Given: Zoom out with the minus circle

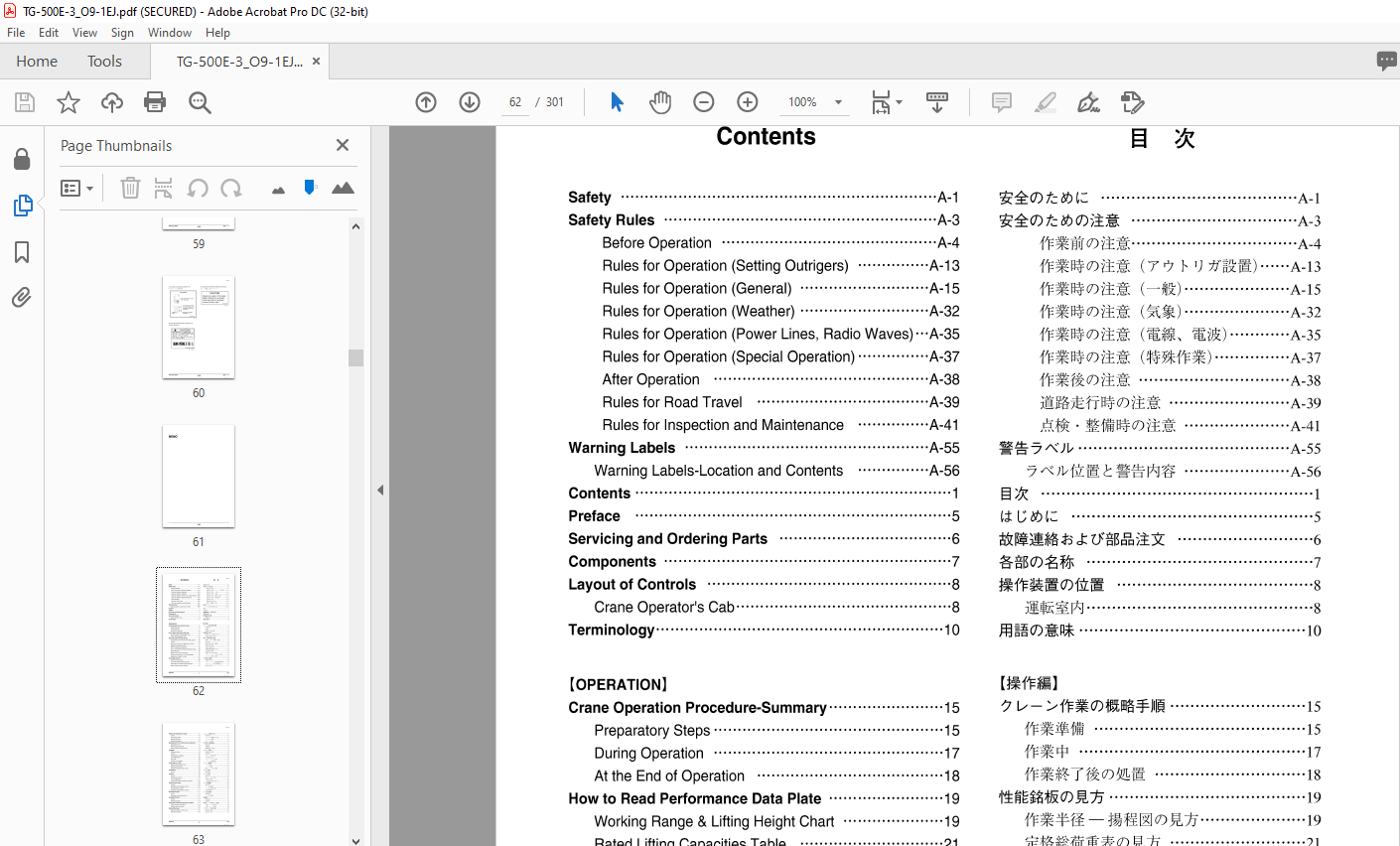Looking at the screenshot, I should point(704,102).
